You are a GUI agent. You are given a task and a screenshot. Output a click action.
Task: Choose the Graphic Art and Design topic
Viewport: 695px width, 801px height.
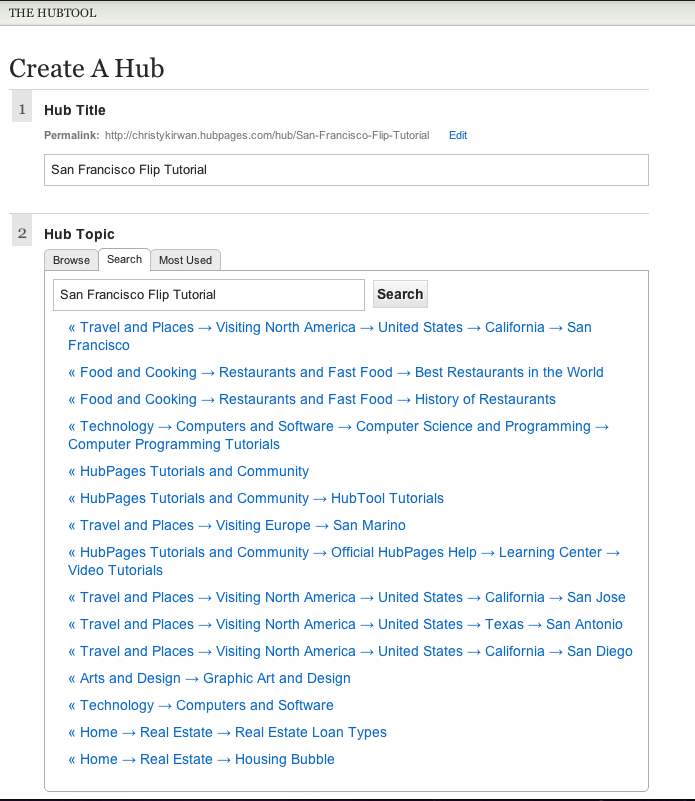click(209, 678)
